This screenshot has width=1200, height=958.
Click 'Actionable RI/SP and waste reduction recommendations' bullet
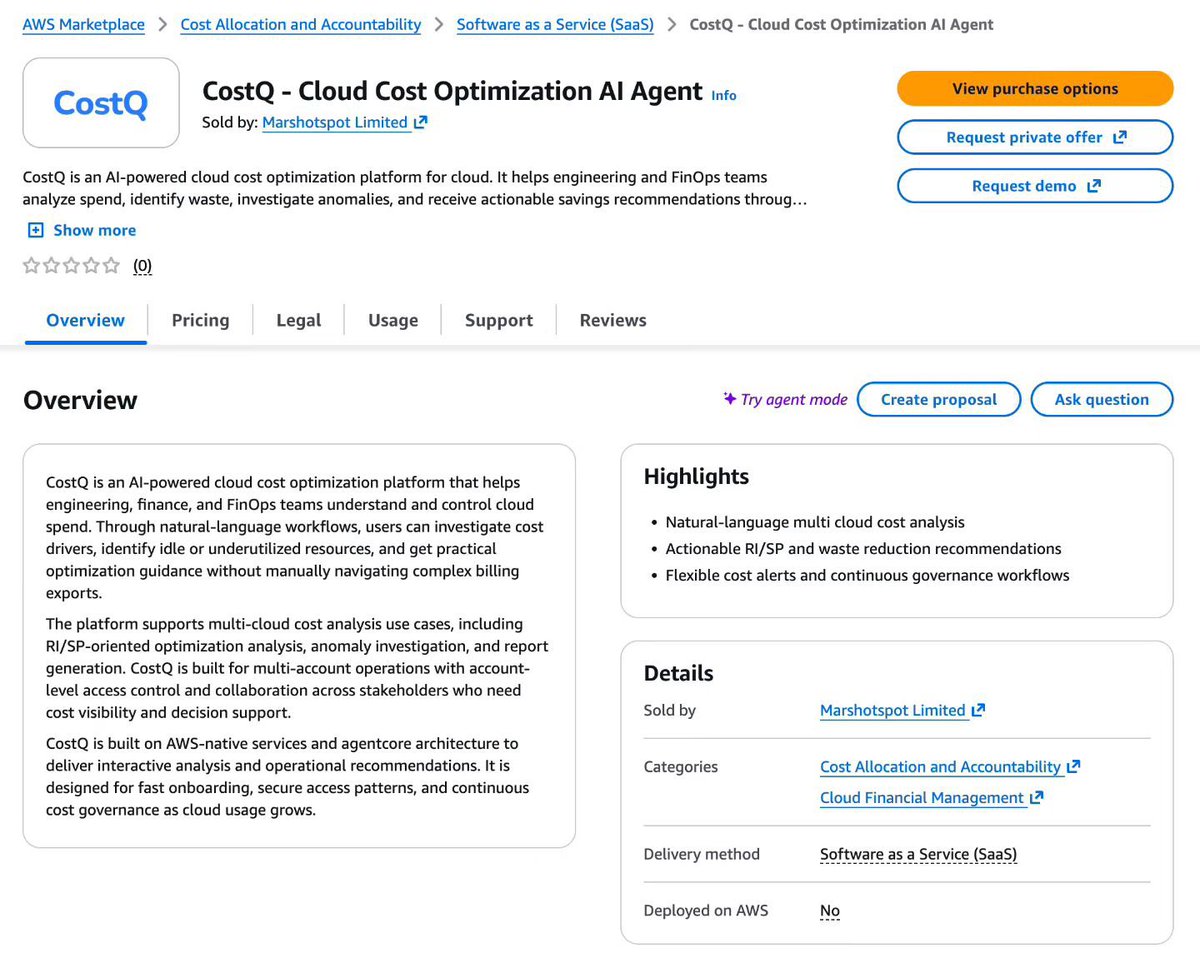pos(864,548)
